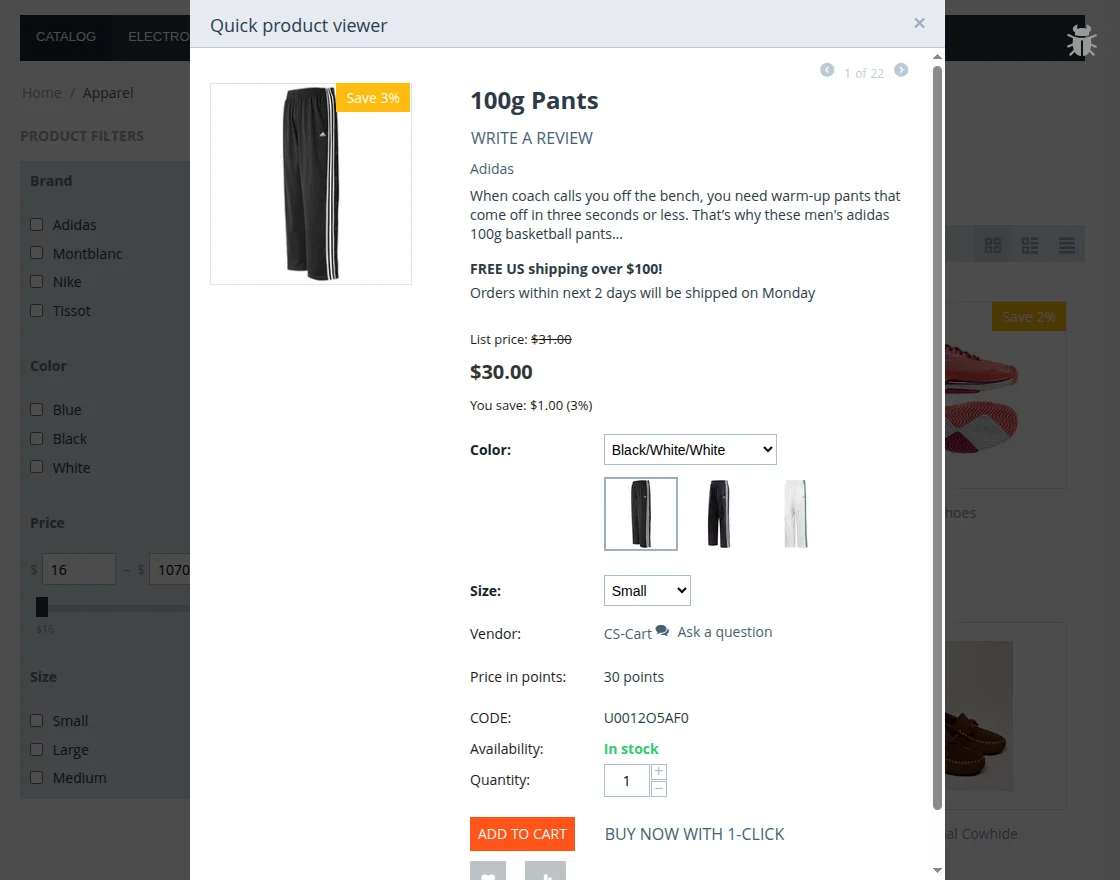Open the debug console bug icon
The image size is (1120, 880).
coord(1081,40)
